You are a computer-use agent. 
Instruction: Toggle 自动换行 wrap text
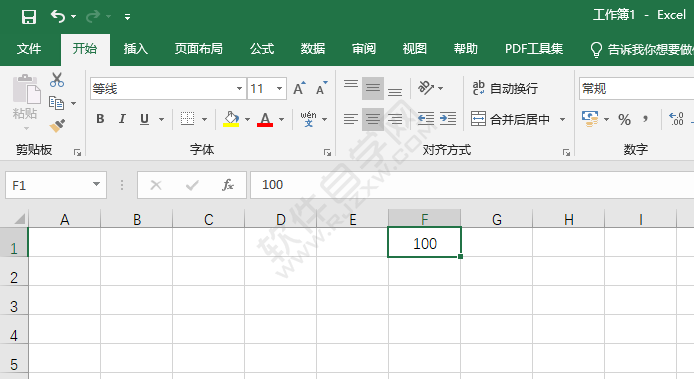point(505,88)
